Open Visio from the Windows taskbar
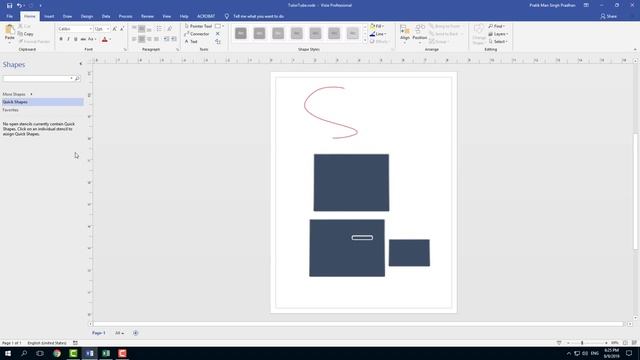This screenshot has width=640, height=360. [89, 353]
